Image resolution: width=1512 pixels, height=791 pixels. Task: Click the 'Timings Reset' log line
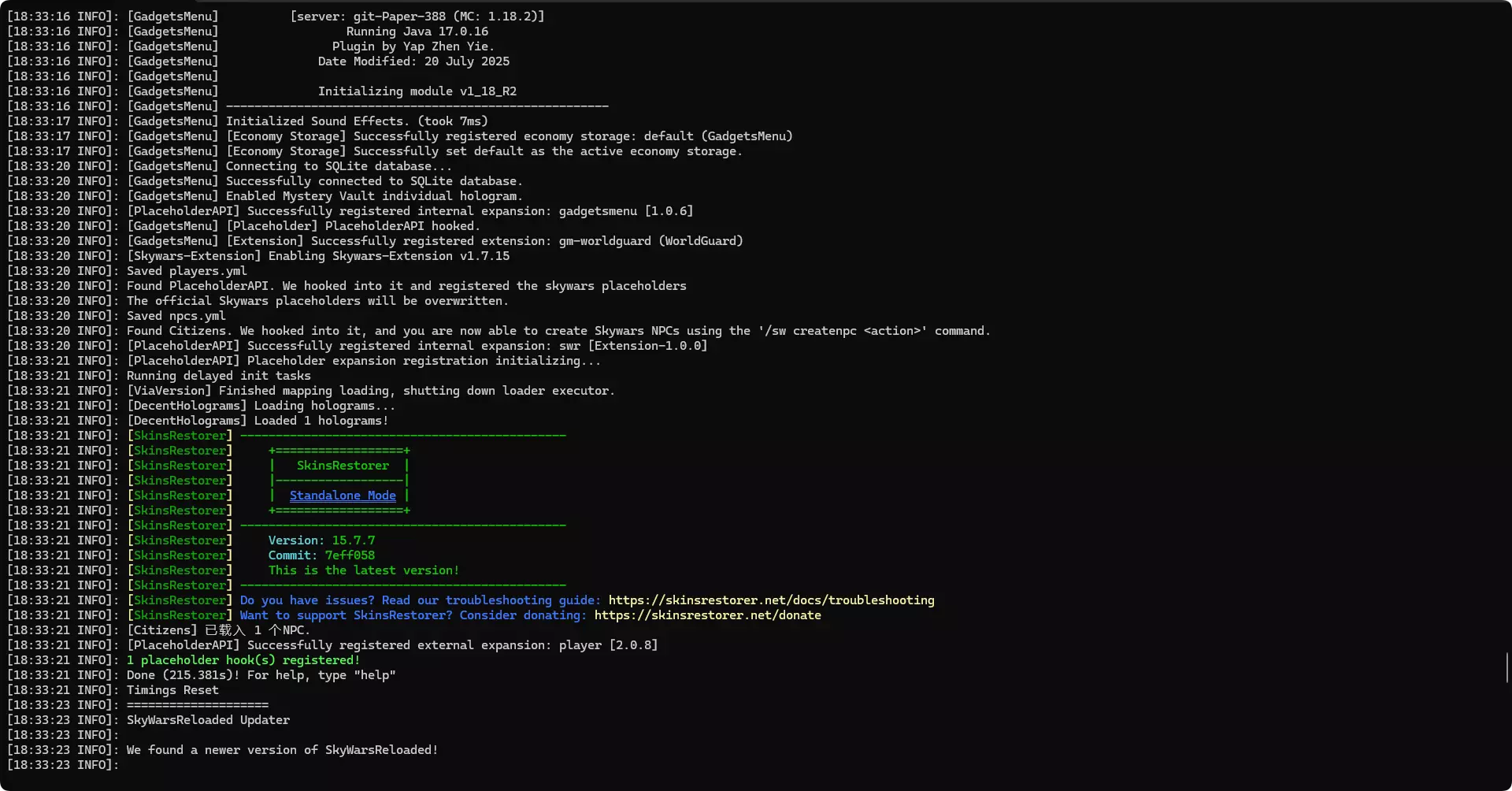172,690
